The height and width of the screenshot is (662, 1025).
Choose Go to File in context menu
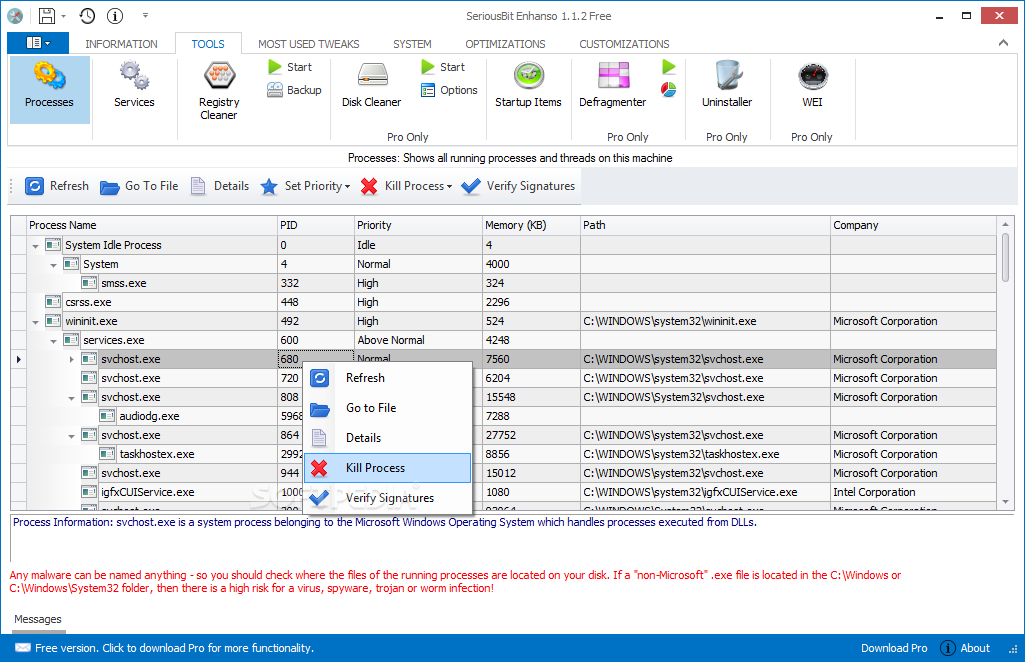click(x=388, y=408)
